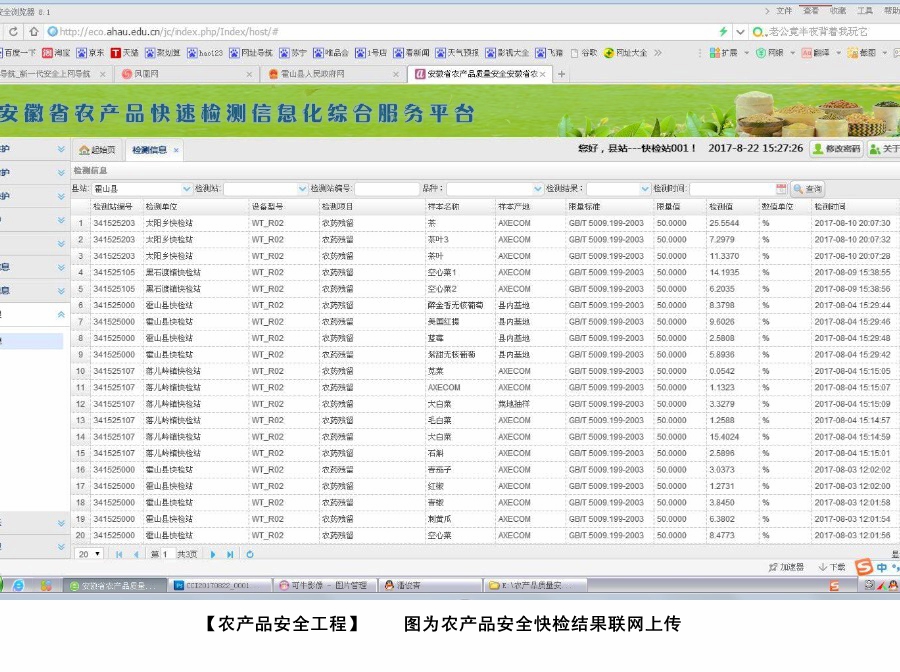Go to the next page arrow in pager
900x672 pixels.
pos(213,554)
